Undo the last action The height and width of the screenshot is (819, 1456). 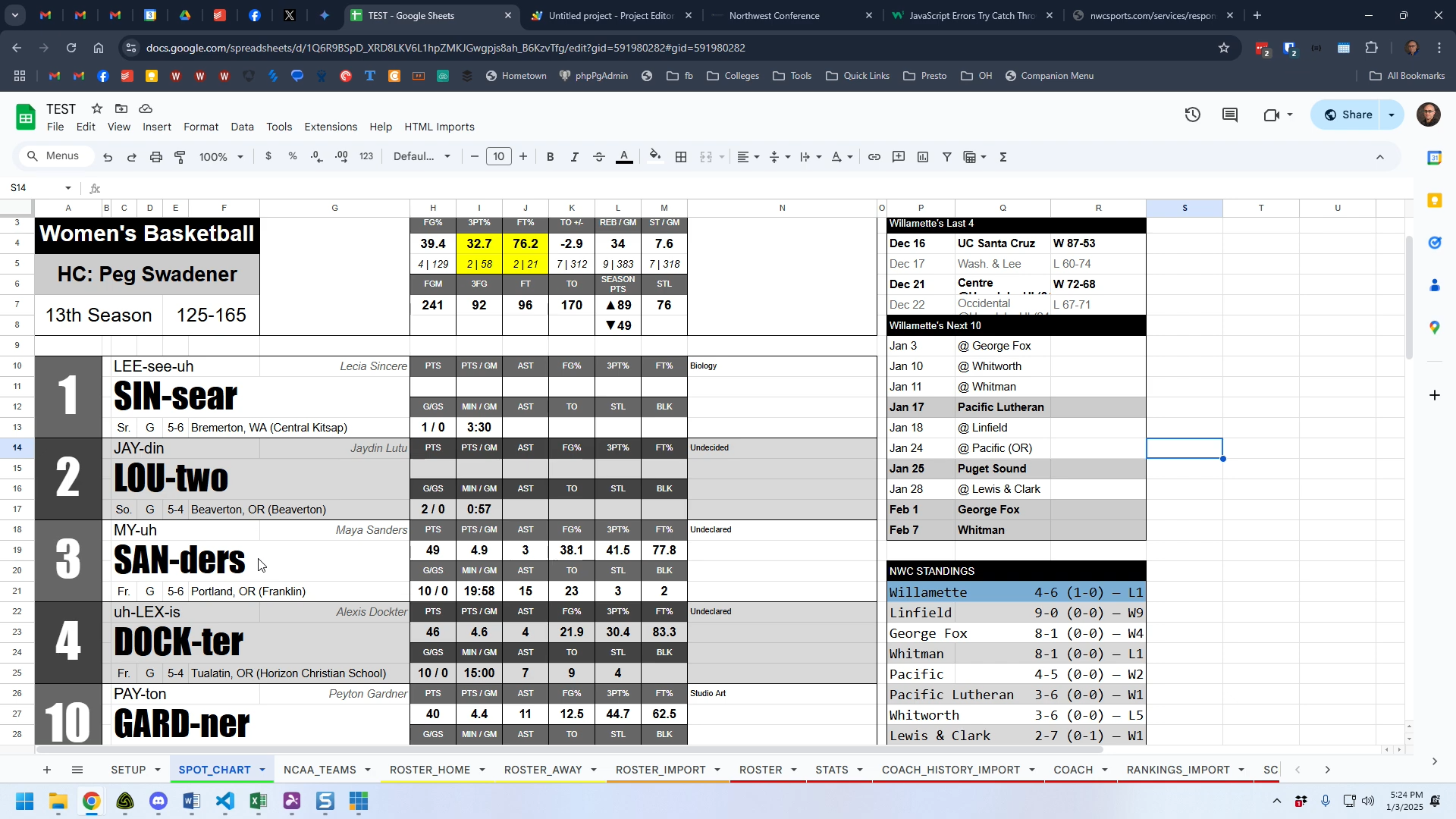point(107,157)
